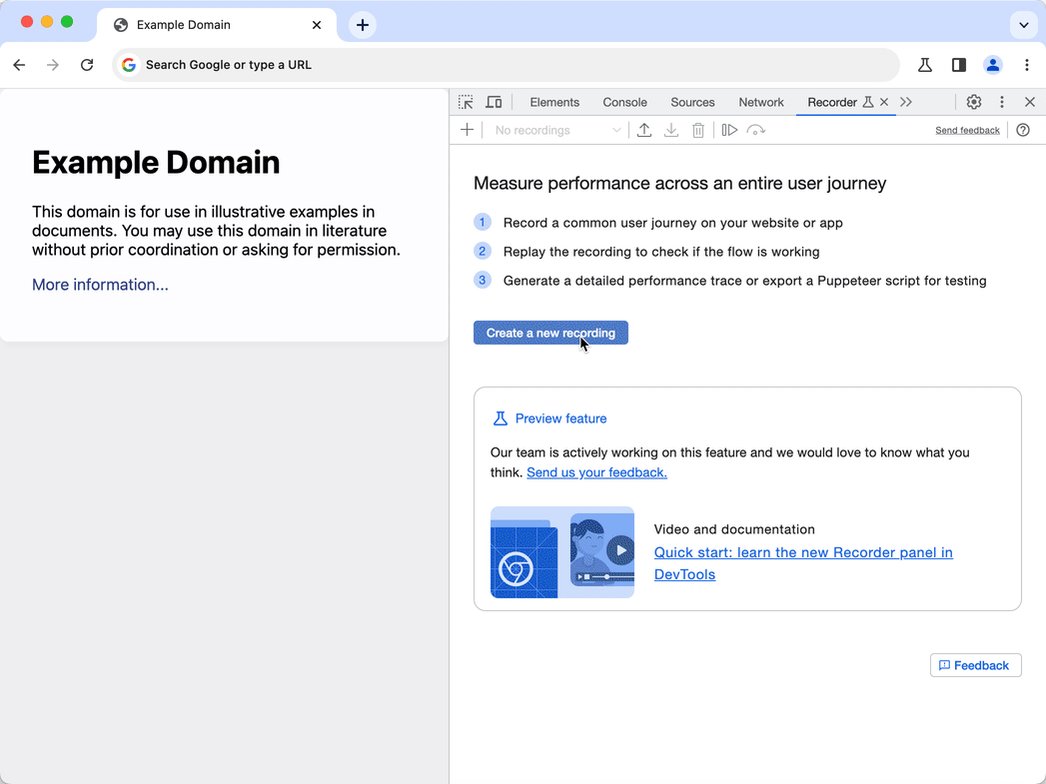Switch to the Sources tab
1046x784 pixels.
click(x=692, y=102)
